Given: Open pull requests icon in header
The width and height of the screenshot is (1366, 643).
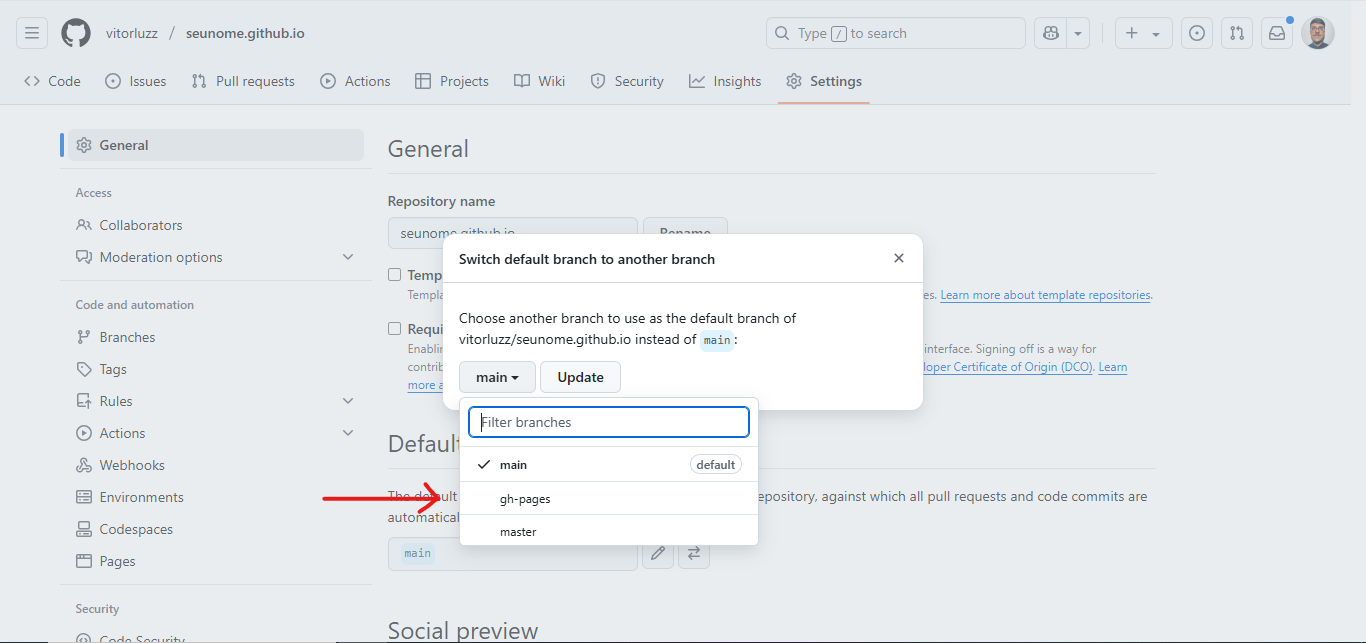Looking at the screenshot, I should pyautogui.click(x=1237, y=33).
